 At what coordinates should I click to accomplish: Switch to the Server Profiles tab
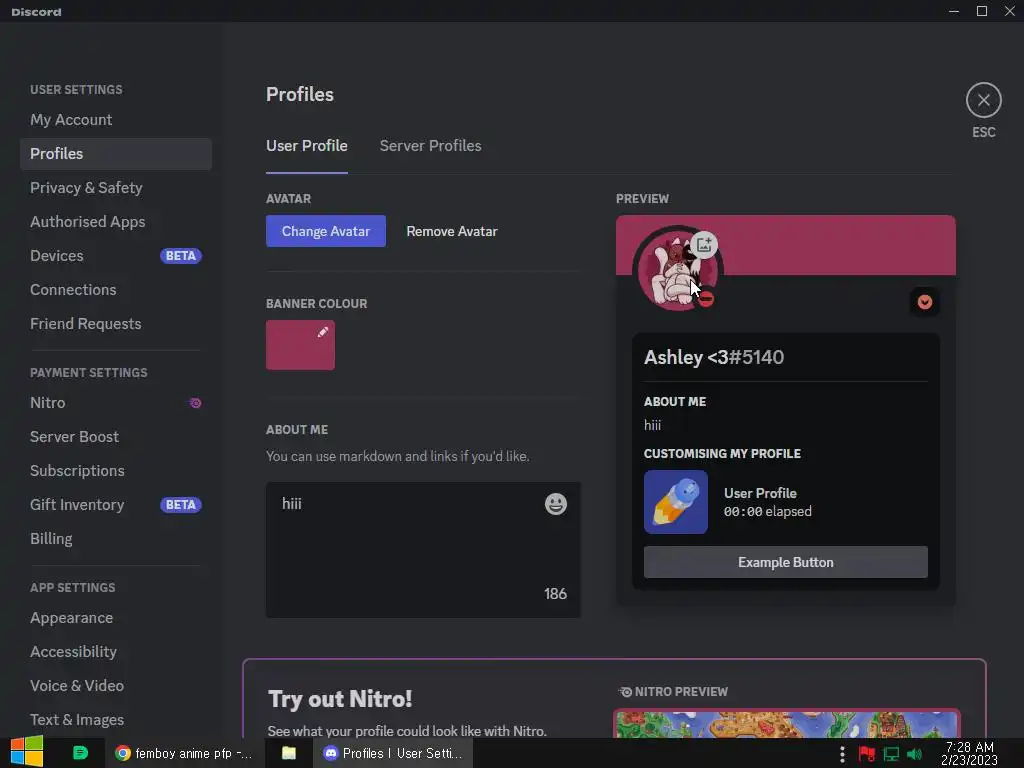pos(430,146)
